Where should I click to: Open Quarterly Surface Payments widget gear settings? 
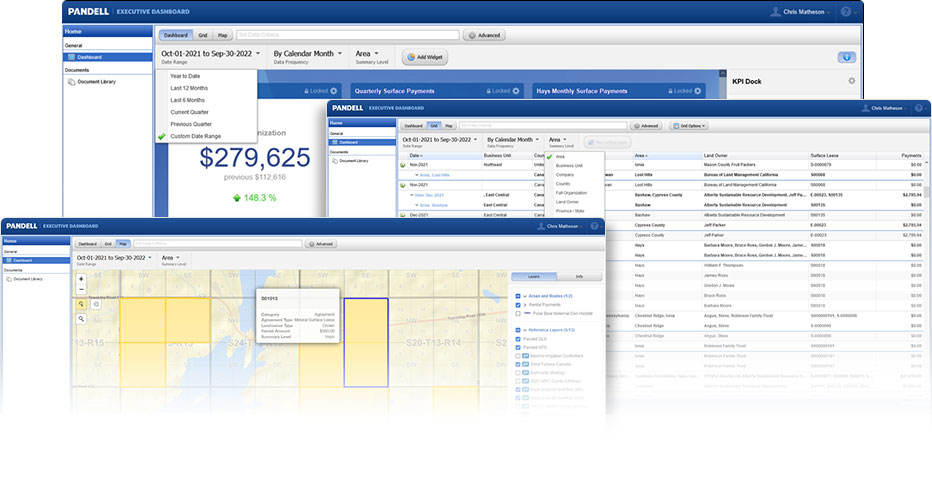pyautogui.click(x=516, y=91)
